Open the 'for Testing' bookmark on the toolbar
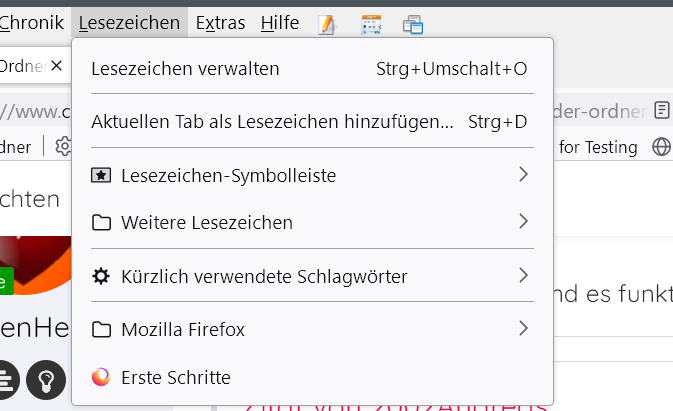Viewport: 673px width, 411px height. [598, 147]
